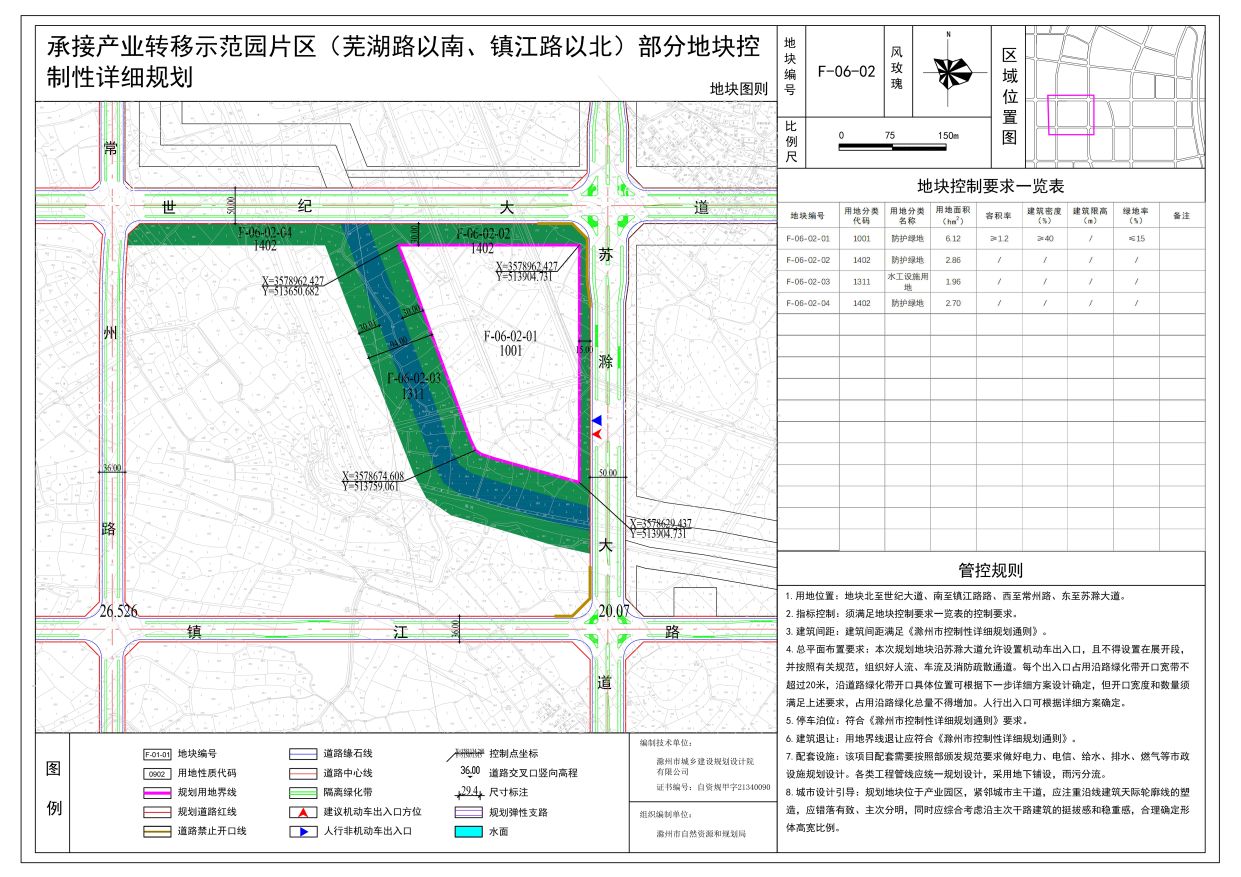Screen dimensions: 1241x877
Task: Click the 滁州市自然资源和规划局 text
Action: point(701,833)
